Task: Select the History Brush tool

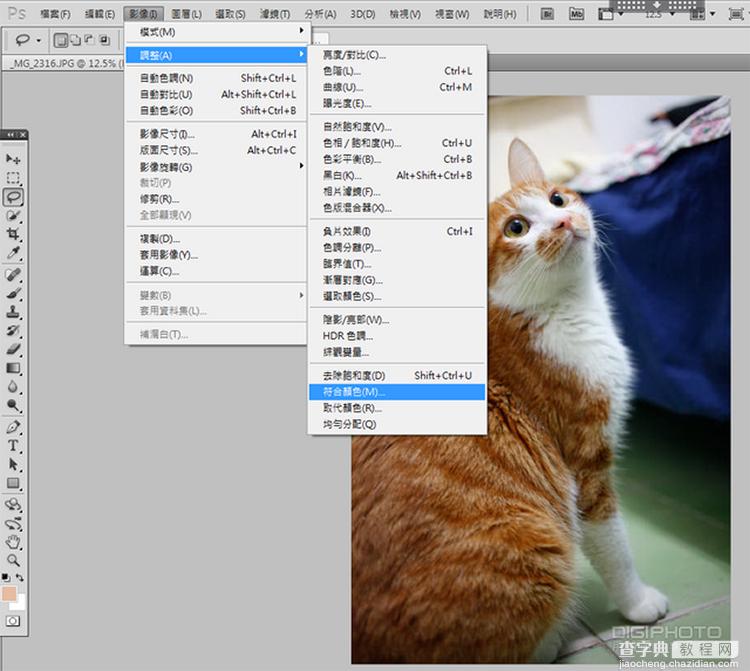Action: (13, 330)
